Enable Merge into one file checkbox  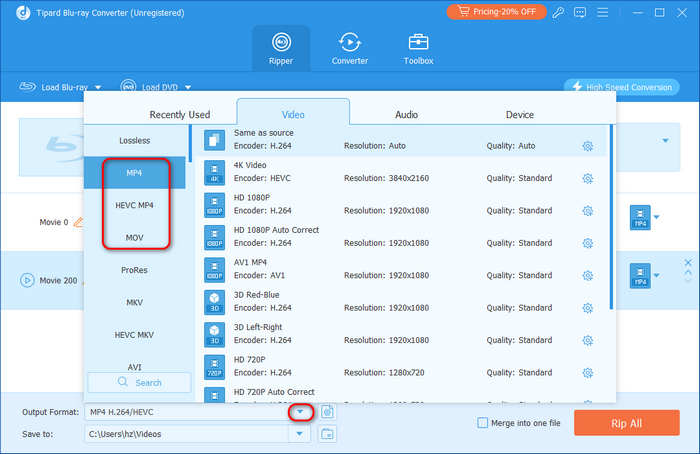(483, 423)
